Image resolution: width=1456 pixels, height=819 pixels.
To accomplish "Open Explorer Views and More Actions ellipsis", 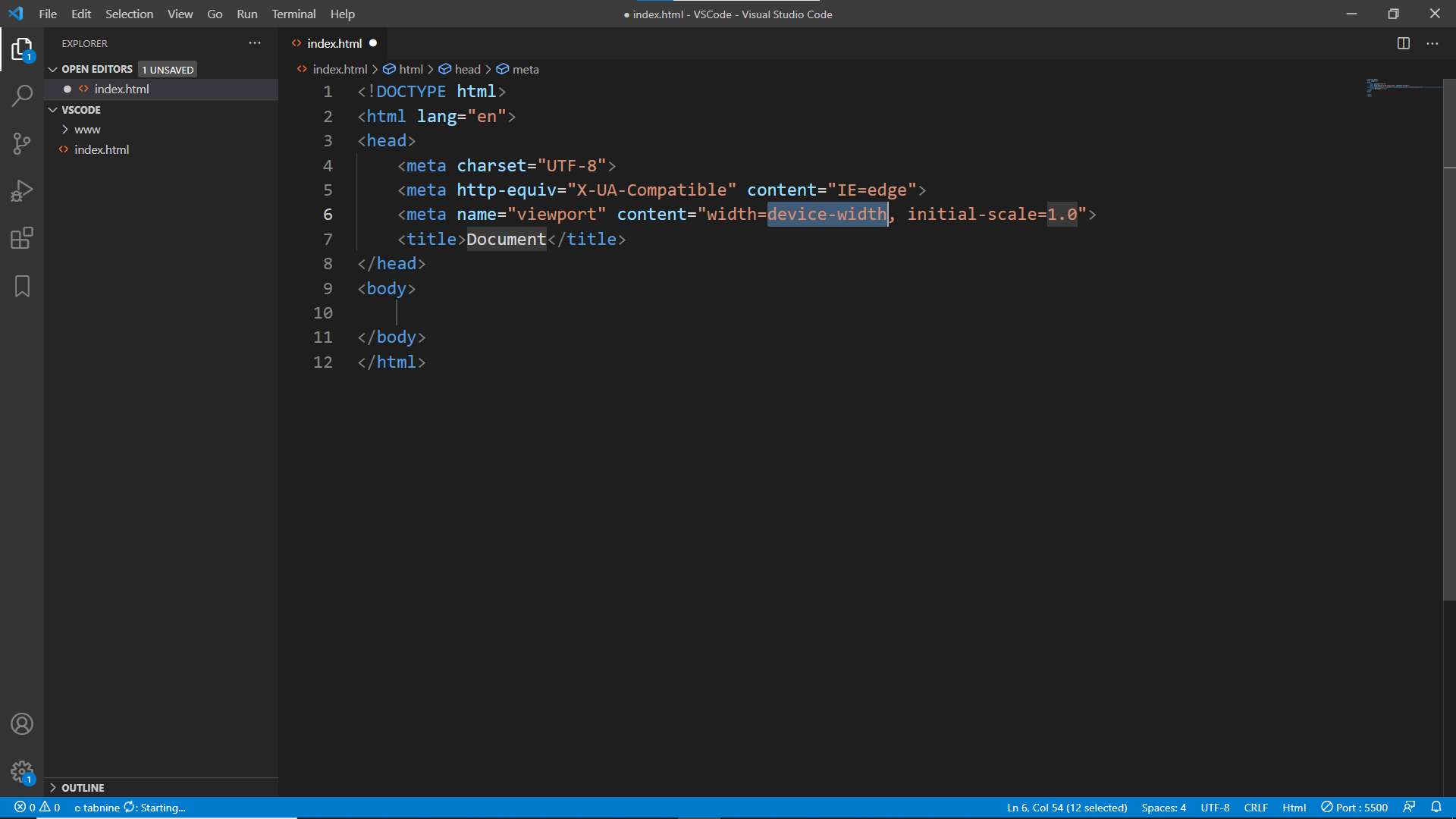I will click(x=255, y=43).
